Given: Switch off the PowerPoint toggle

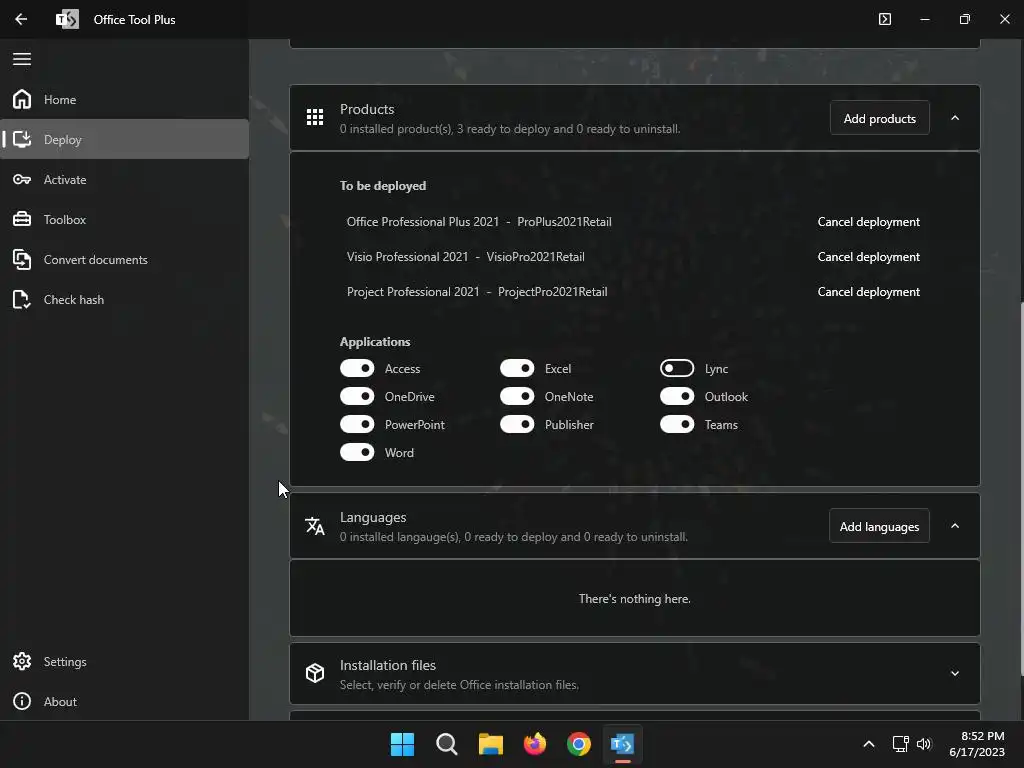Looking at the screenshot, I should coord(357,424).
